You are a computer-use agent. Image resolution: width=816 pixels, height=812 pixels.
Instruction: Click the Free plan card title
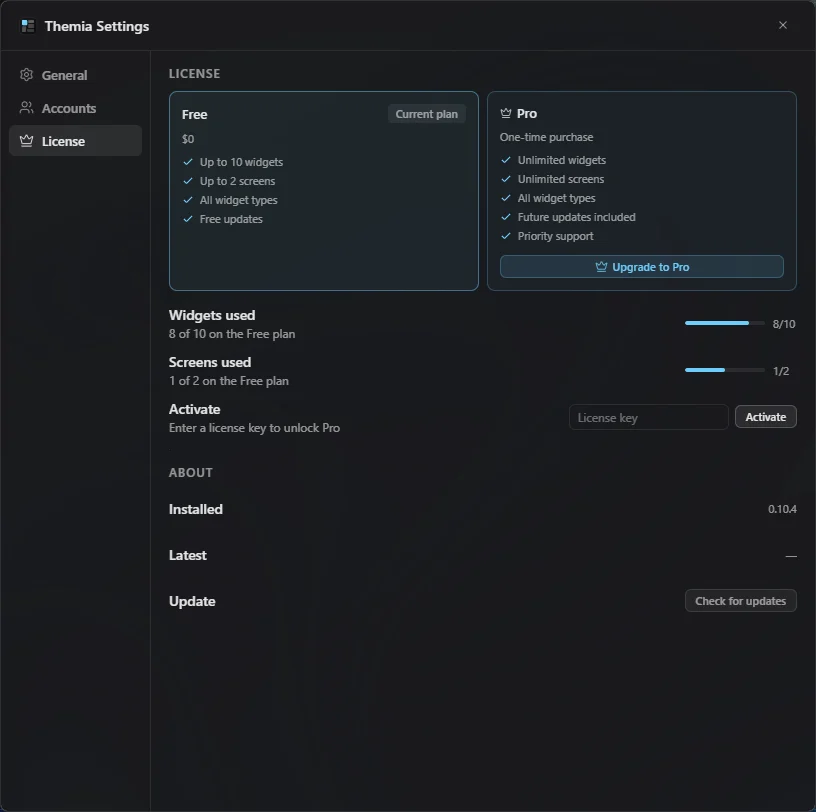pyautogui.click(x=195, y=115)
